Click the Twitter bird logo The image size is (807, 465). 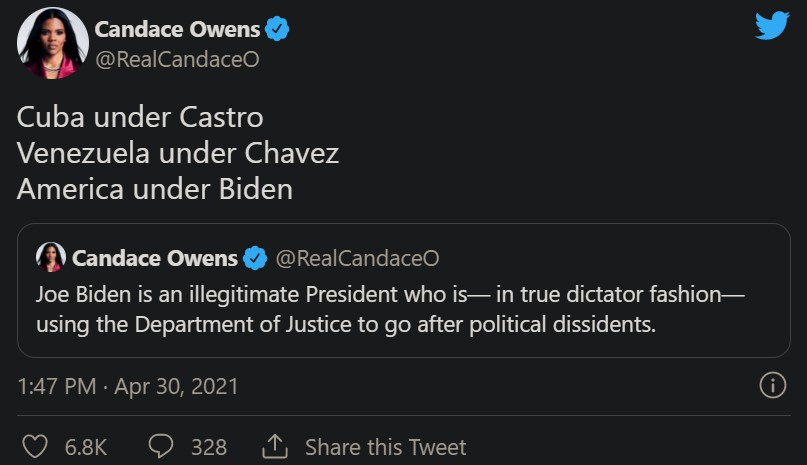(x=772, y=26)
